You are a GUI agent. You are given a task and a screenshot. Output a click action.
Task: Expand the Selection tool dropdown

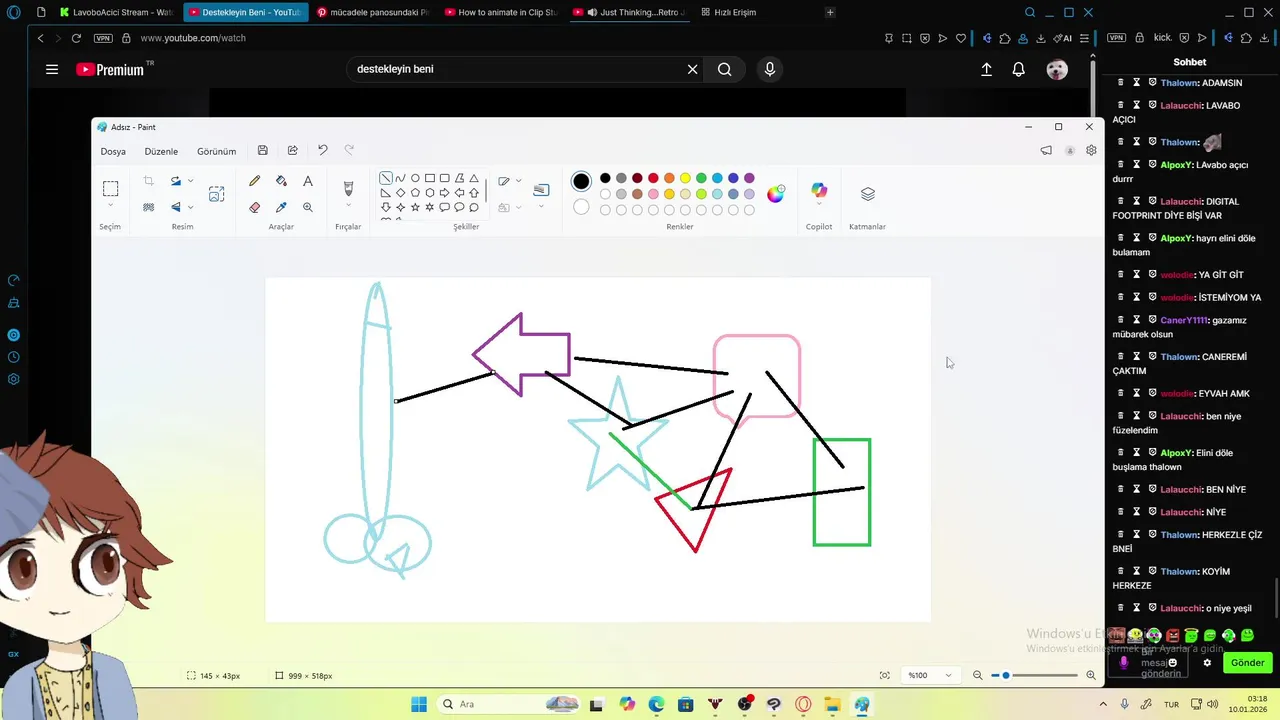tap(110, 206)
